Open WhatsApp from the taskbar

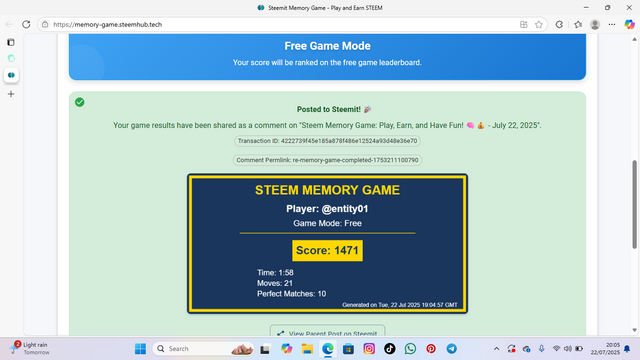(410, 349)
